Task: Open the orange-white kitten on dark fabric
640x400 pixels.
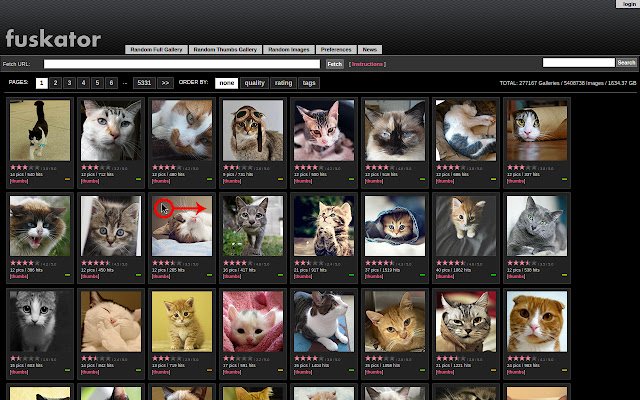Action: tap(466, 226)
